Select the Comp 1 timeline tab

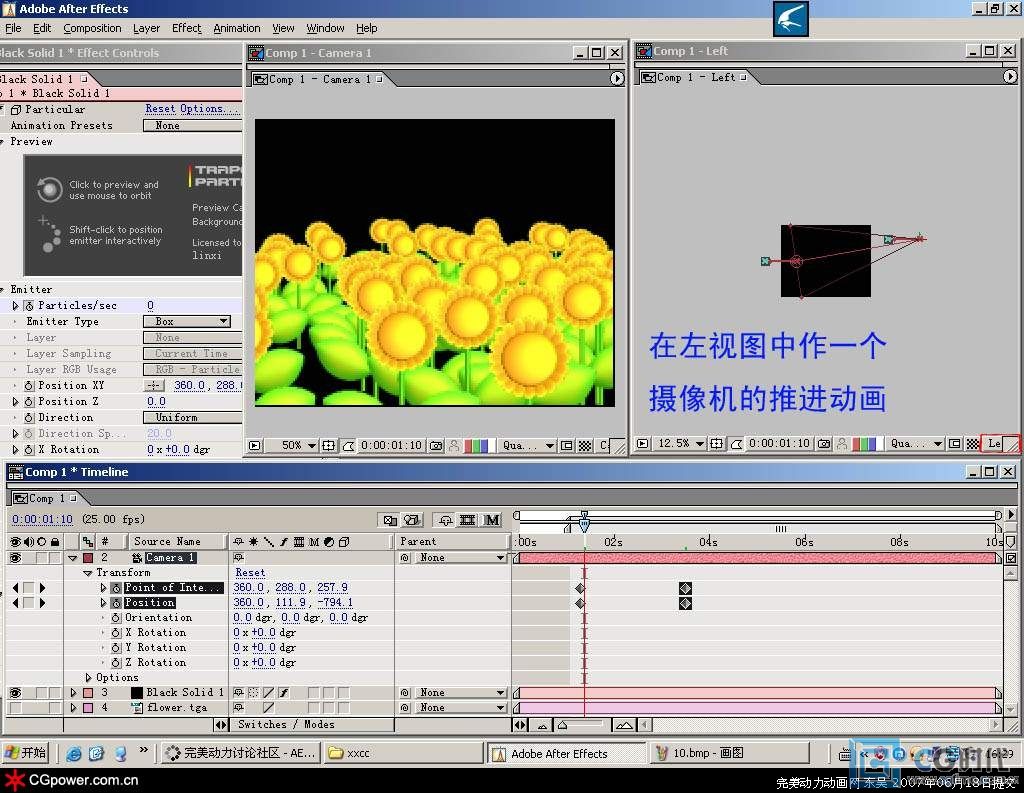45,498
